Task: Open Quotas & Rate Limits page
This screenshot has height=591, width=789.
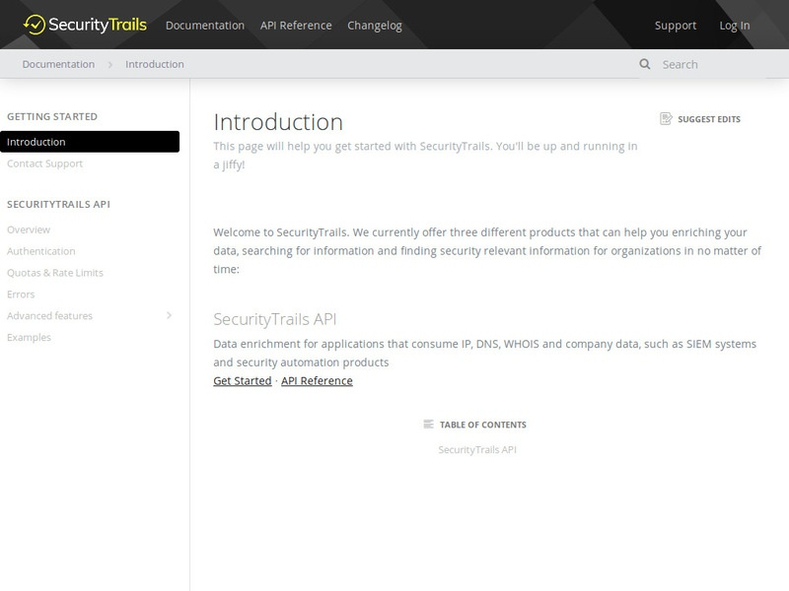Action: [x=55, y=273]
